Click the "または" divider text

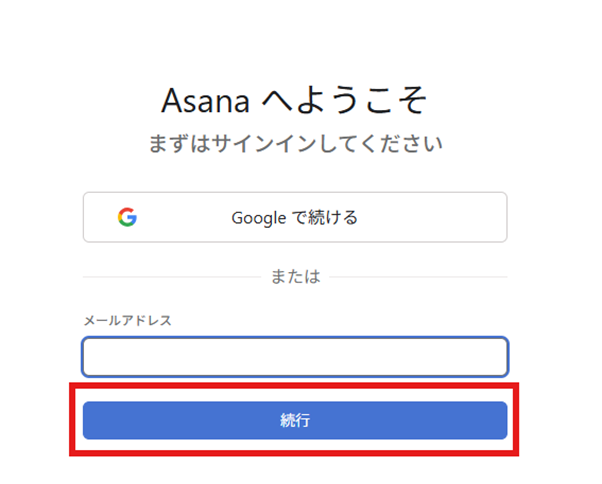pos(295,277)
